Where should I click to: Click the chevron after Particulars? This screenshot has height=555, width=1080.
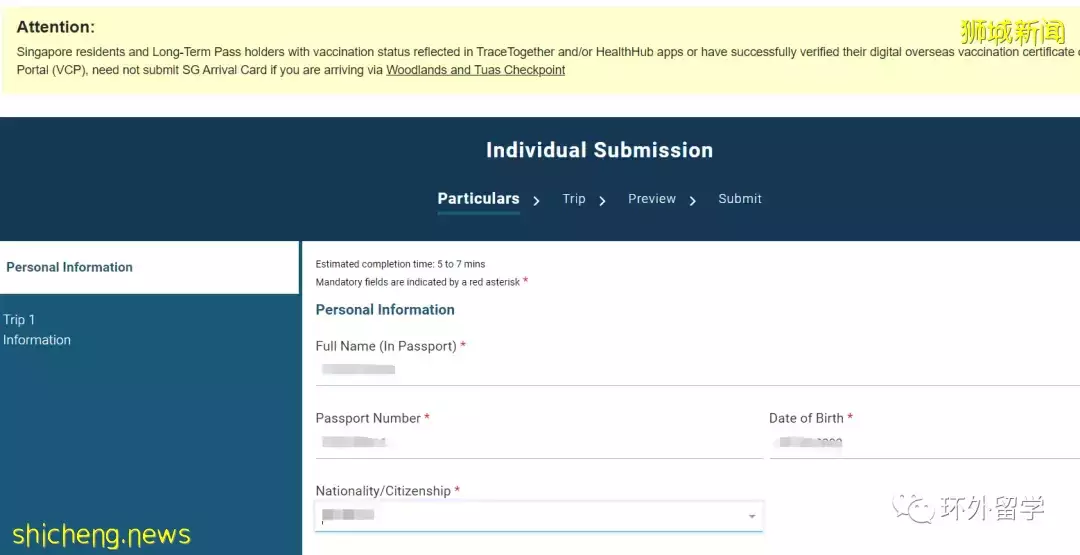coord(537,201)
